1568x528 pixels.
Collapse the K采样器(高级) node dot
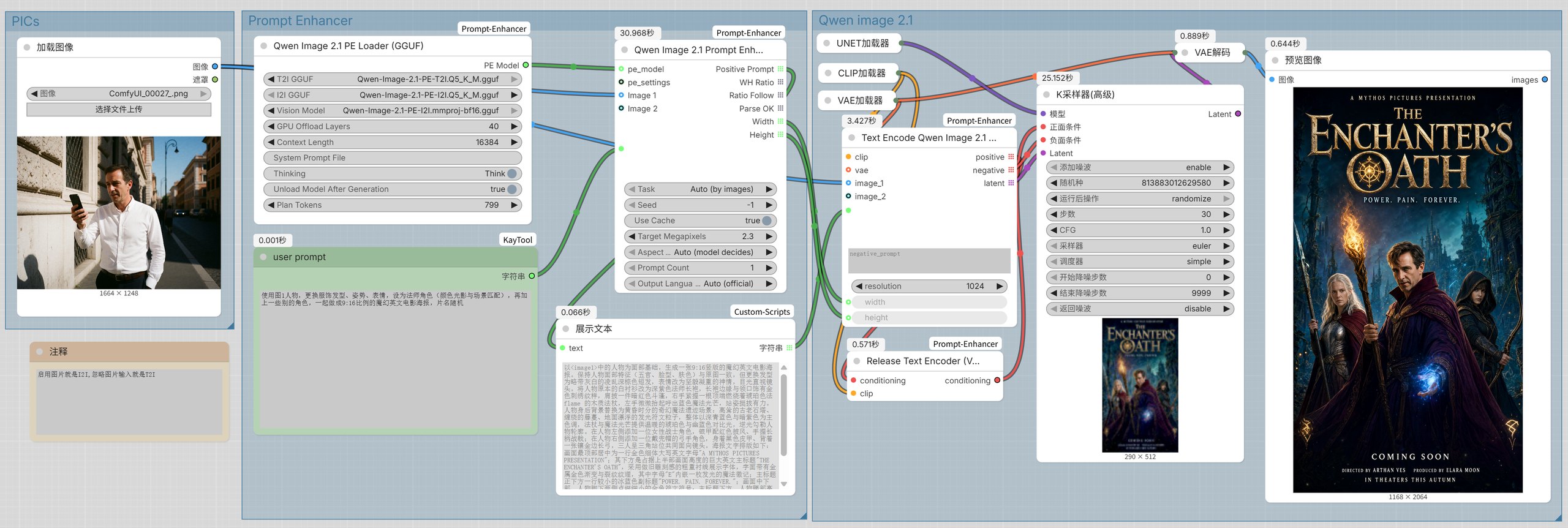pos(1047,94)
